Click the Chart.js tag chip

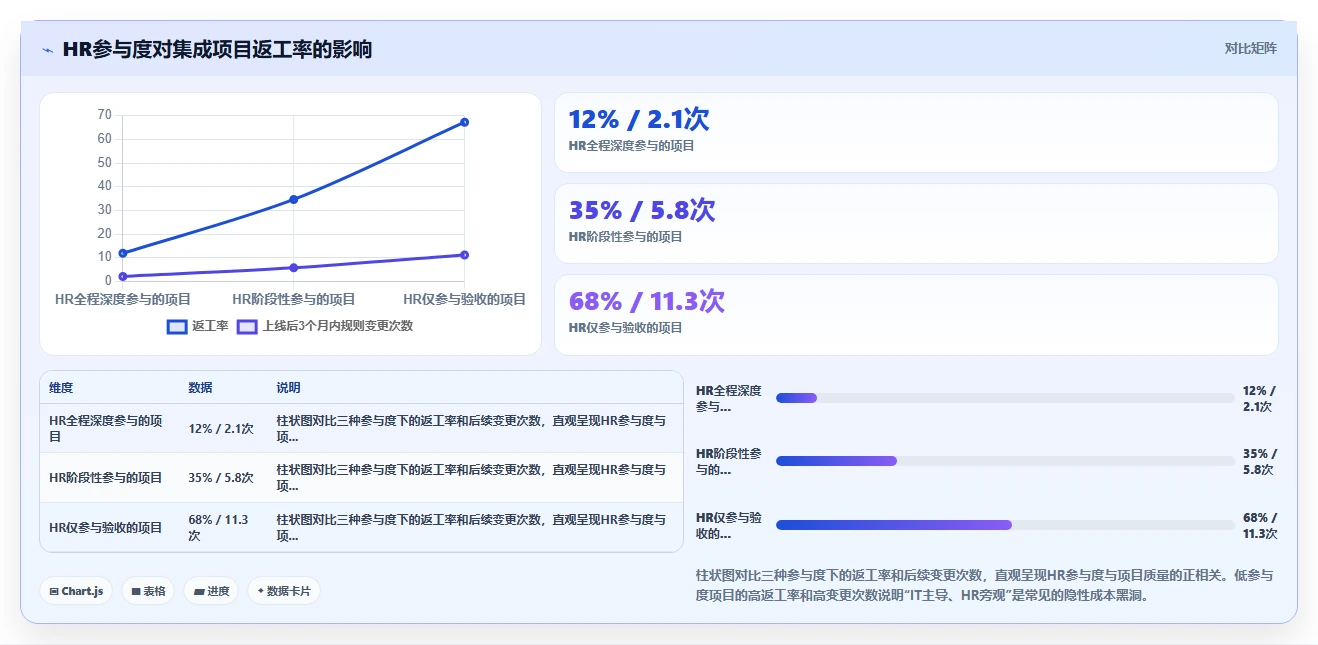click(x=76, y=591)
